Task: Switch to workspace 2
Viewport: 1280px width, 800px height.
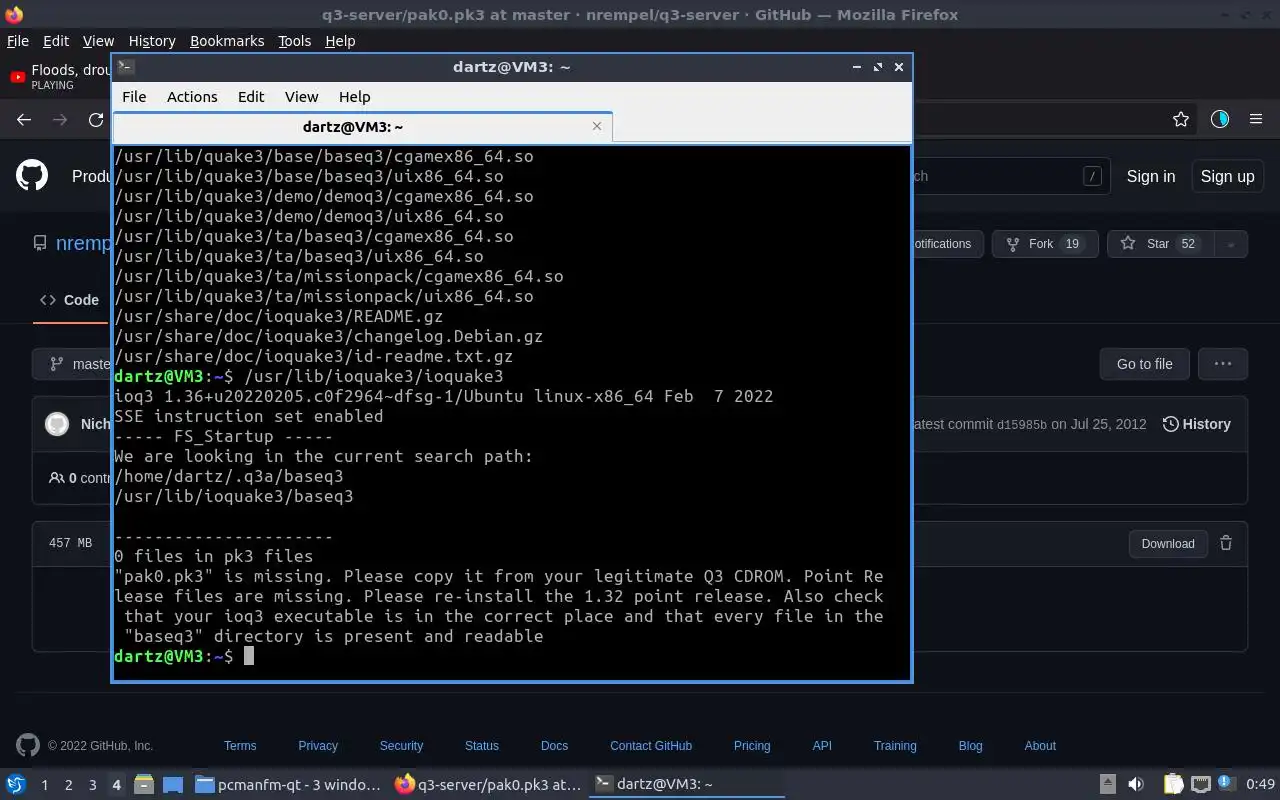Action: (x=68, y=785)
